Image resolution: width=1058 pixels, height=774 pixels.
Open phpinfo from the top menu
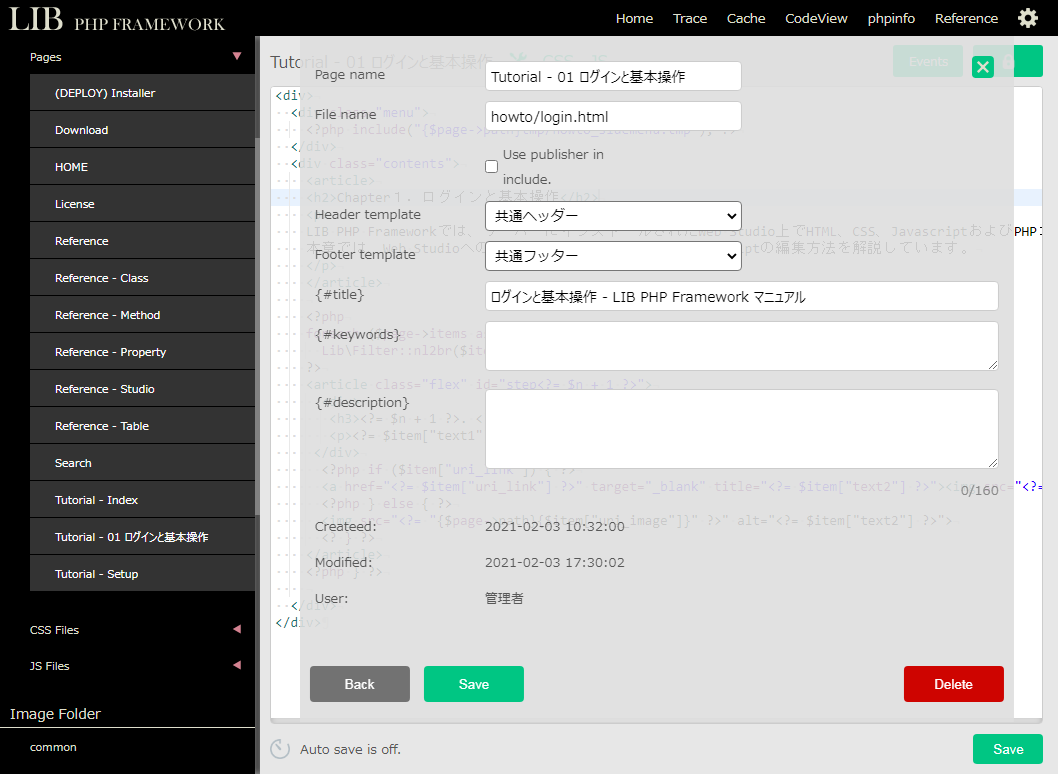tap(889, 18)
